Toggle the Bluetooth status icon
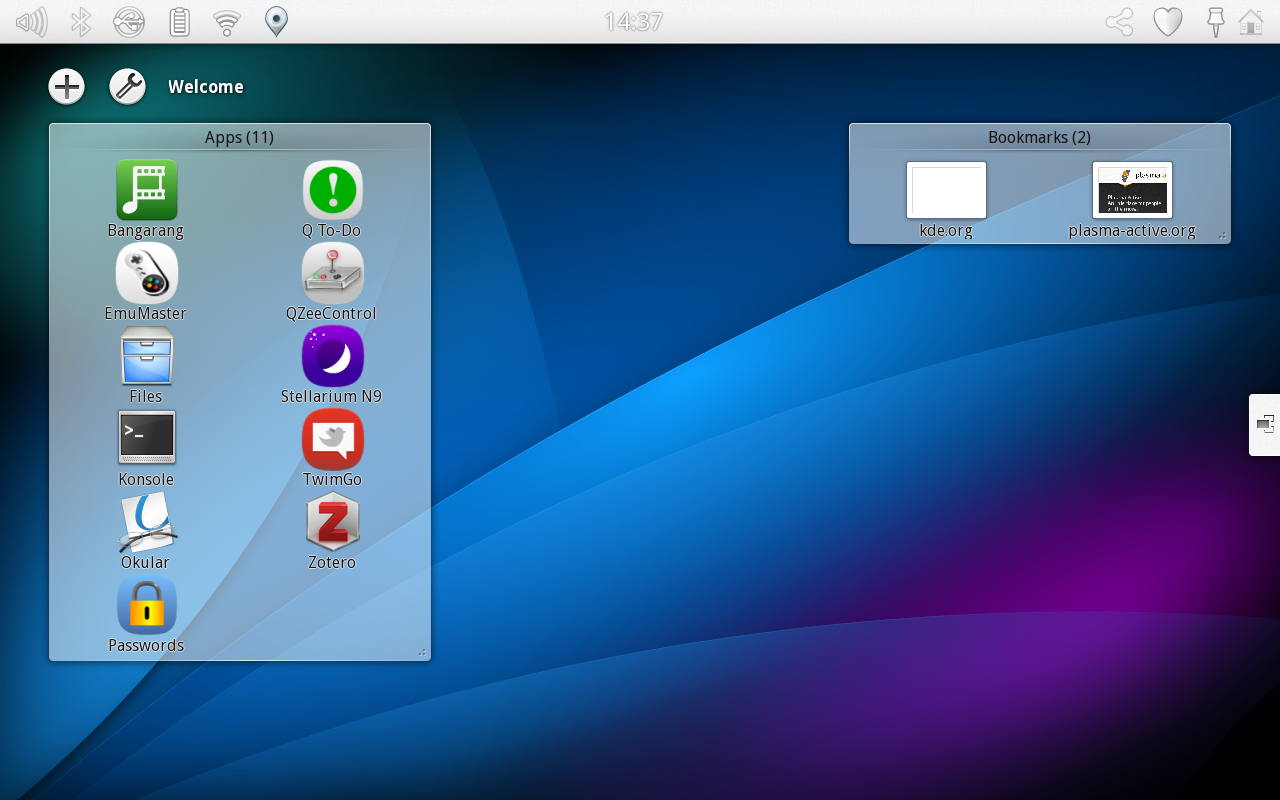The image size is (1280, 800). pyautogui.click(x=81, y=22)
